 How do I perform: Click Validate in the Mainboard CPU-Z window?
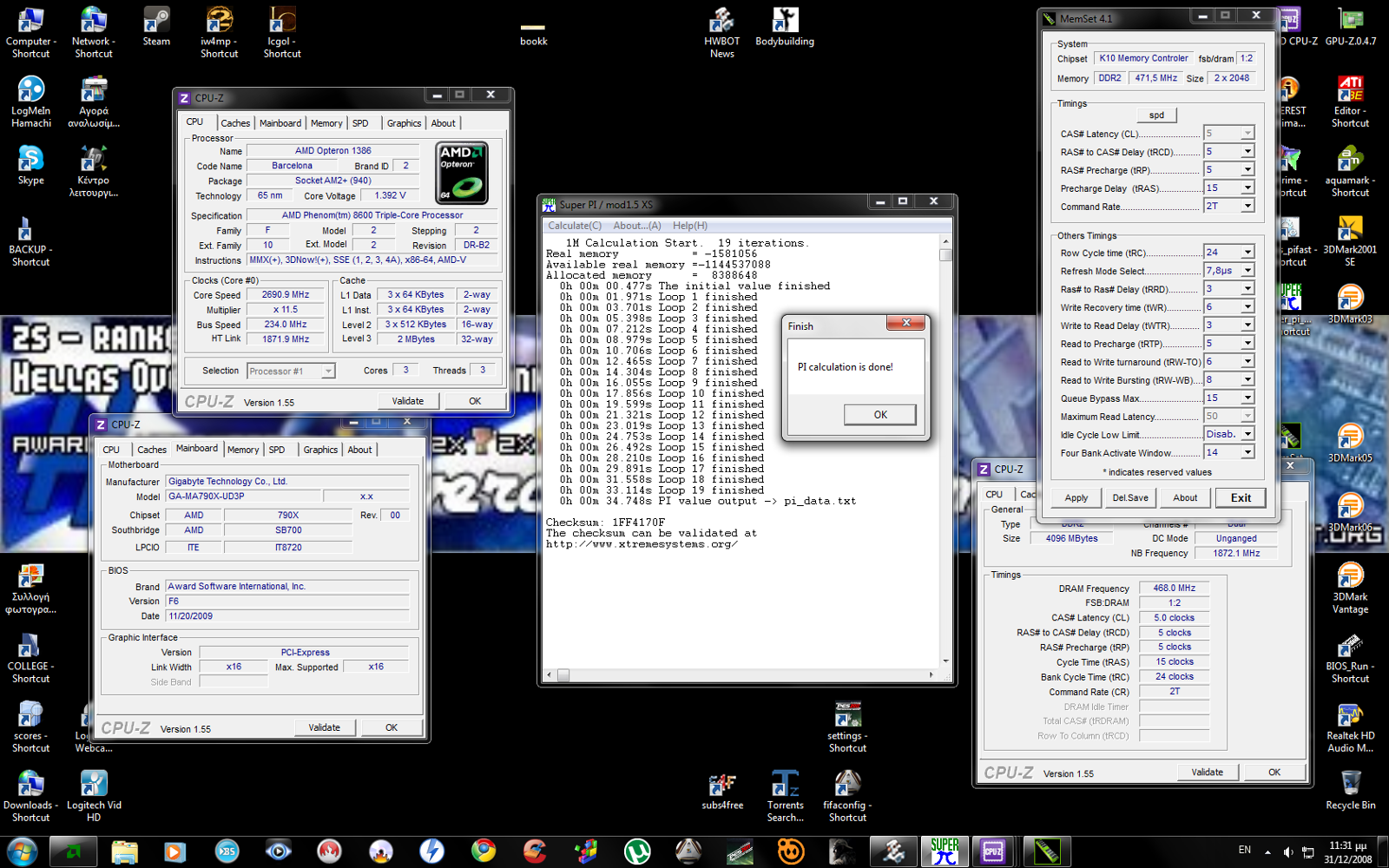pyautogui.click(x=325, y=727)
